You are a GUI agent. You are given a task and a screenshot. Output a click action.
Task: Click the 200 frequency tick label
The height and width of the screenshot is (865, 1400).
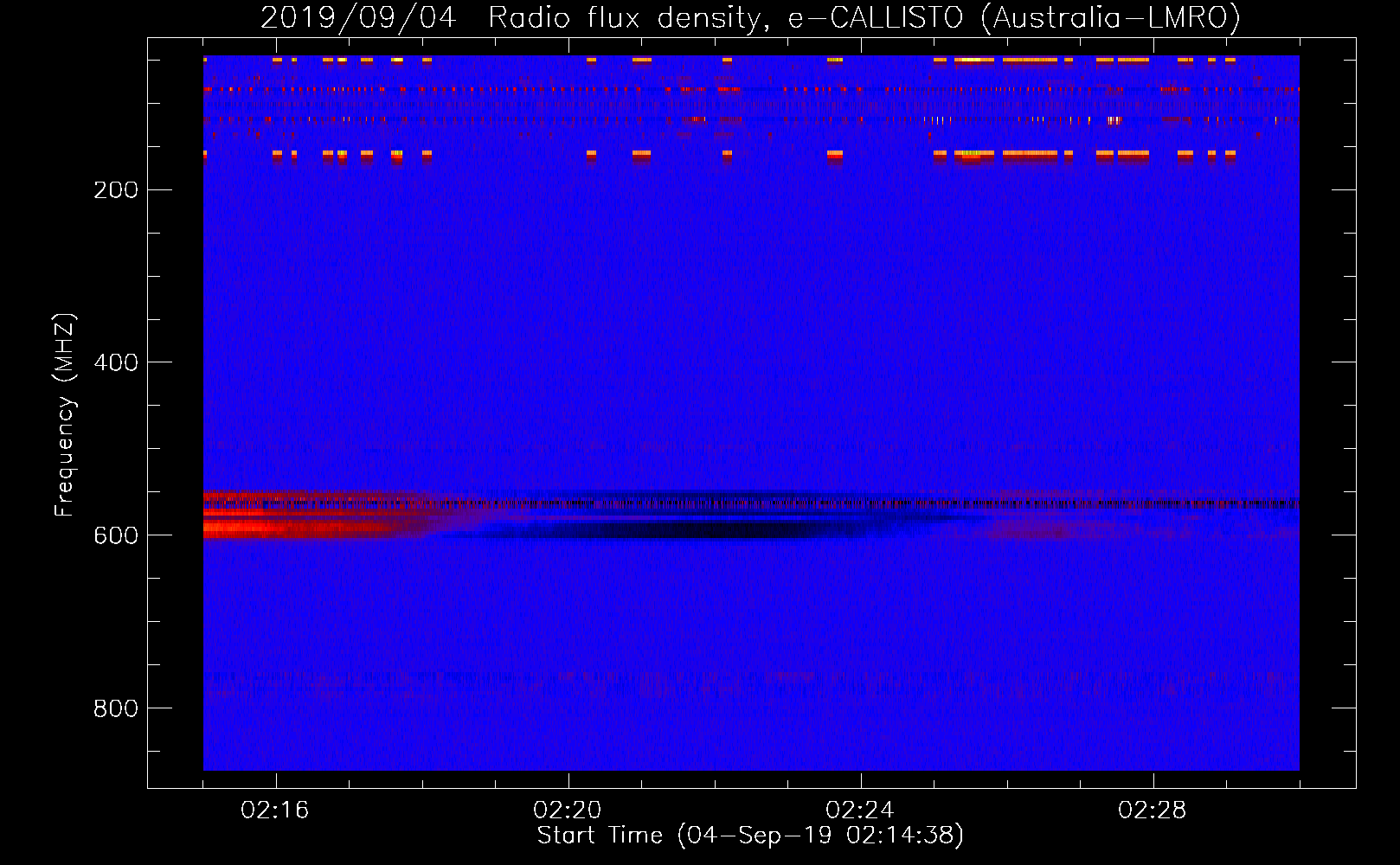[116, 190]
